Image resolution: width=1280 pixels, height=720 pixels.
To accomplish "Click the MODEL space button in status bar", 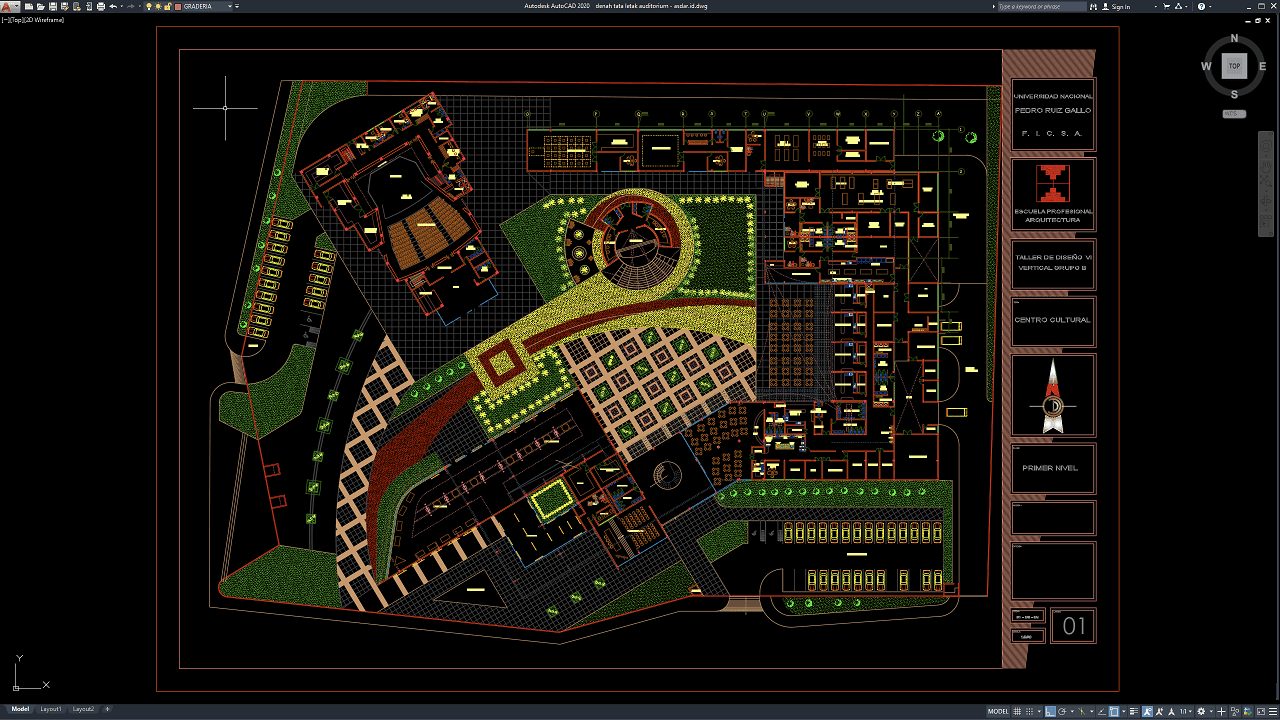I will coord(998,712).
